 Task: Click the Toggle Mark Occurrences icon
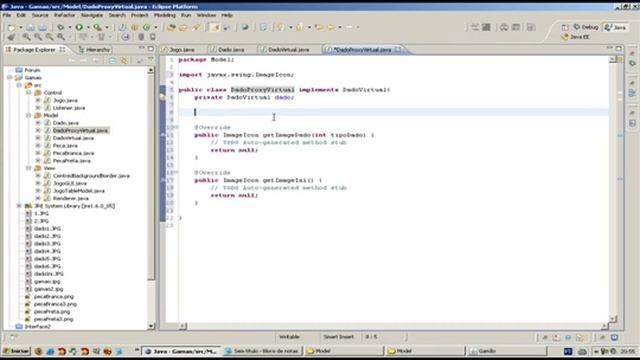click(214, 27)
